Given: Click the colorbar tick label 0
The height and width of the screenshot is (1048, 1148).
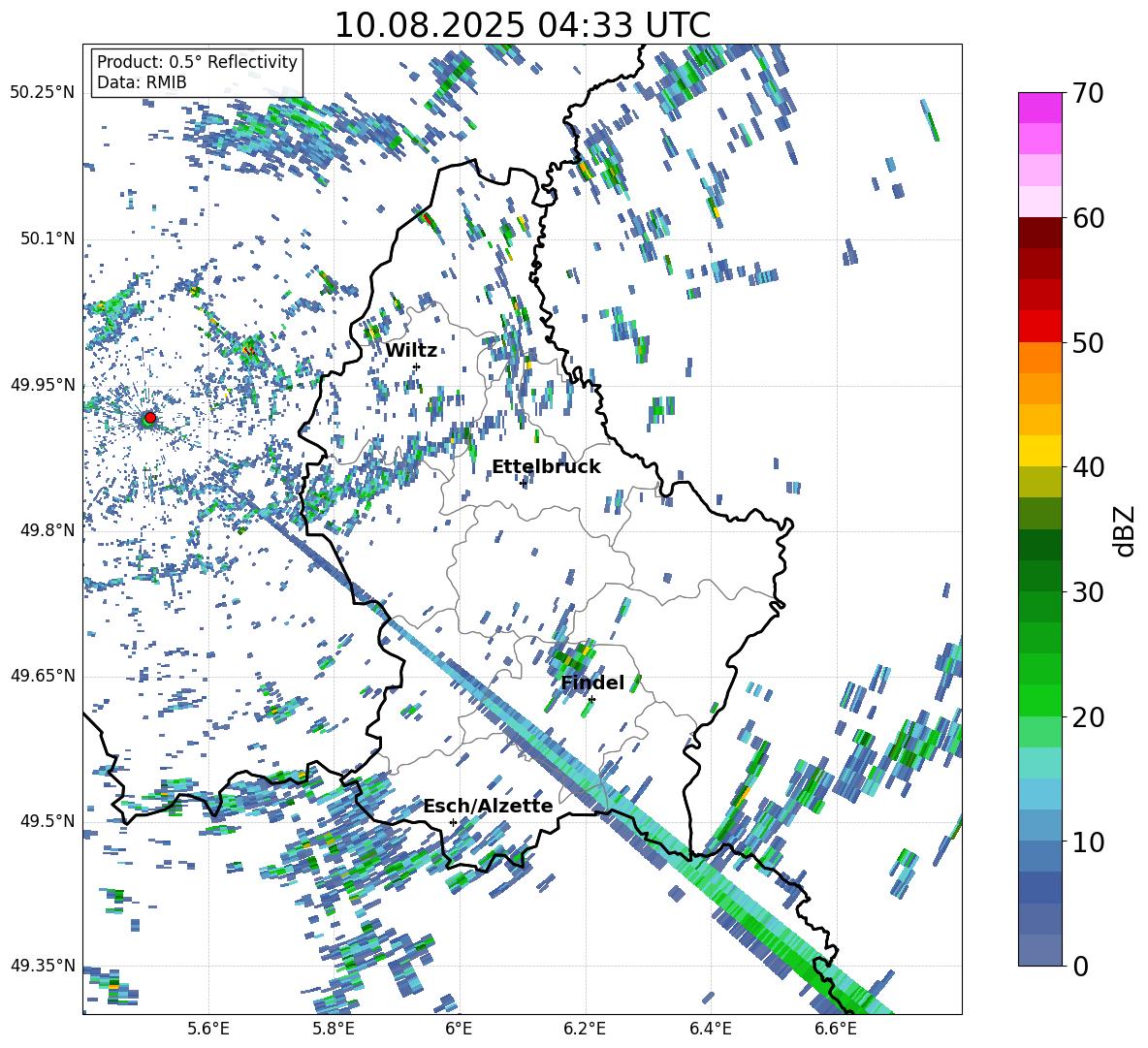Looking at the screenshot, I should tap(1080, 966).
